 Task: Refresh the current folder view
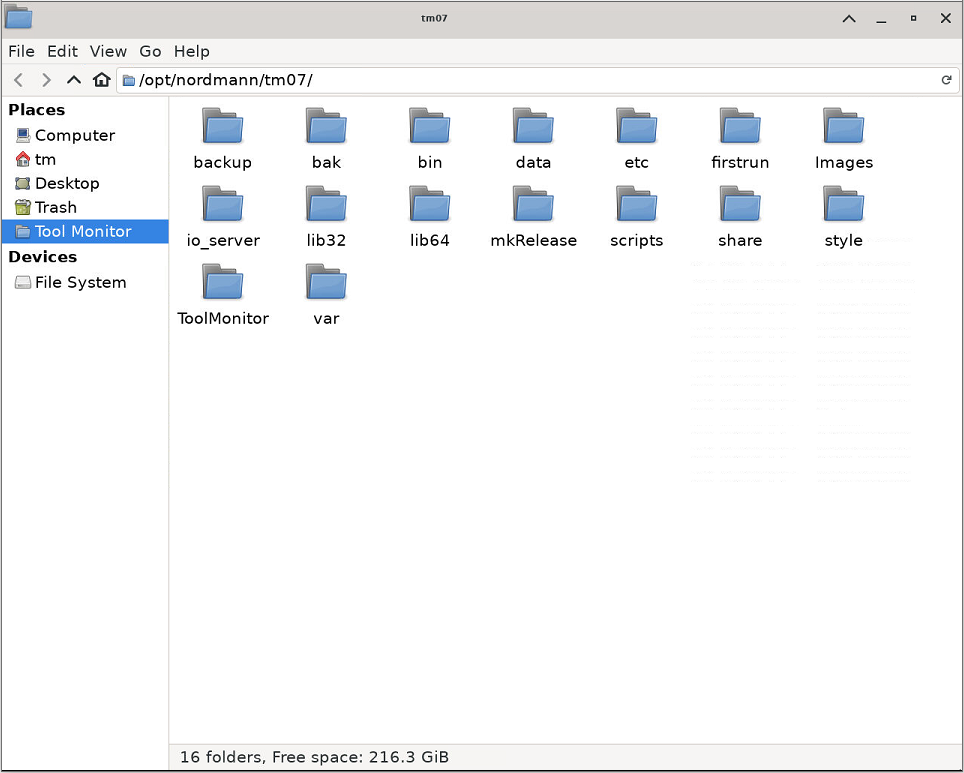pos(947,80)
